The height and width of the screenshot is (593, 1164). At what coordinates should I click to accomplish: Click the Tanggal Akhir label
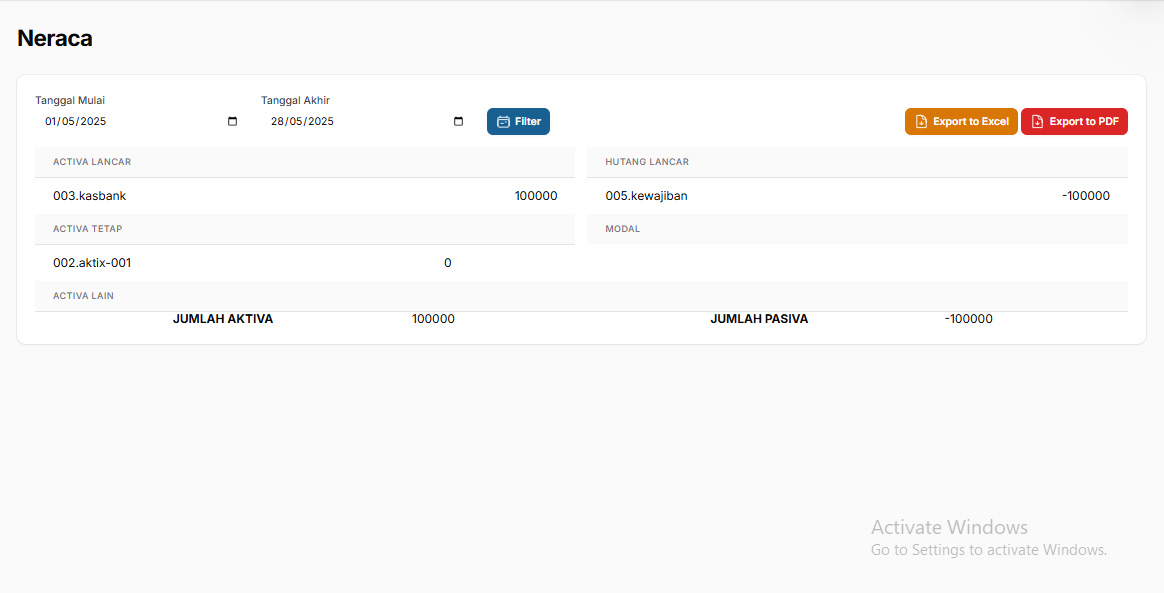pos(295,100)
